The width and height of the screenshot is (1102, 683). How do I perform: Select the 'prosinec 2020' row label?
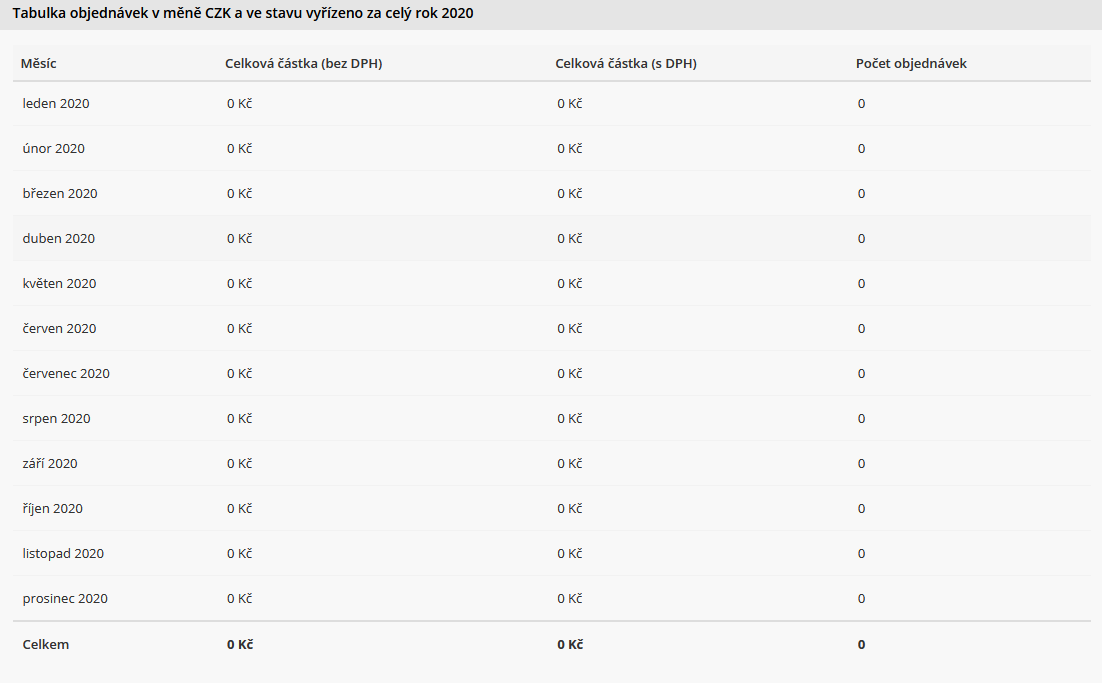pos(65,598)
